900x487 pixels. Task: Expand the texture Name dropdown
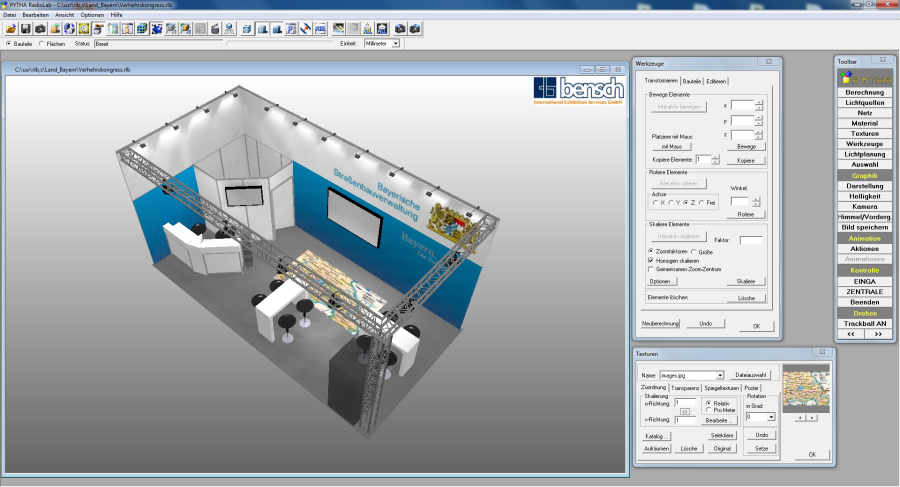coord(719,375)
